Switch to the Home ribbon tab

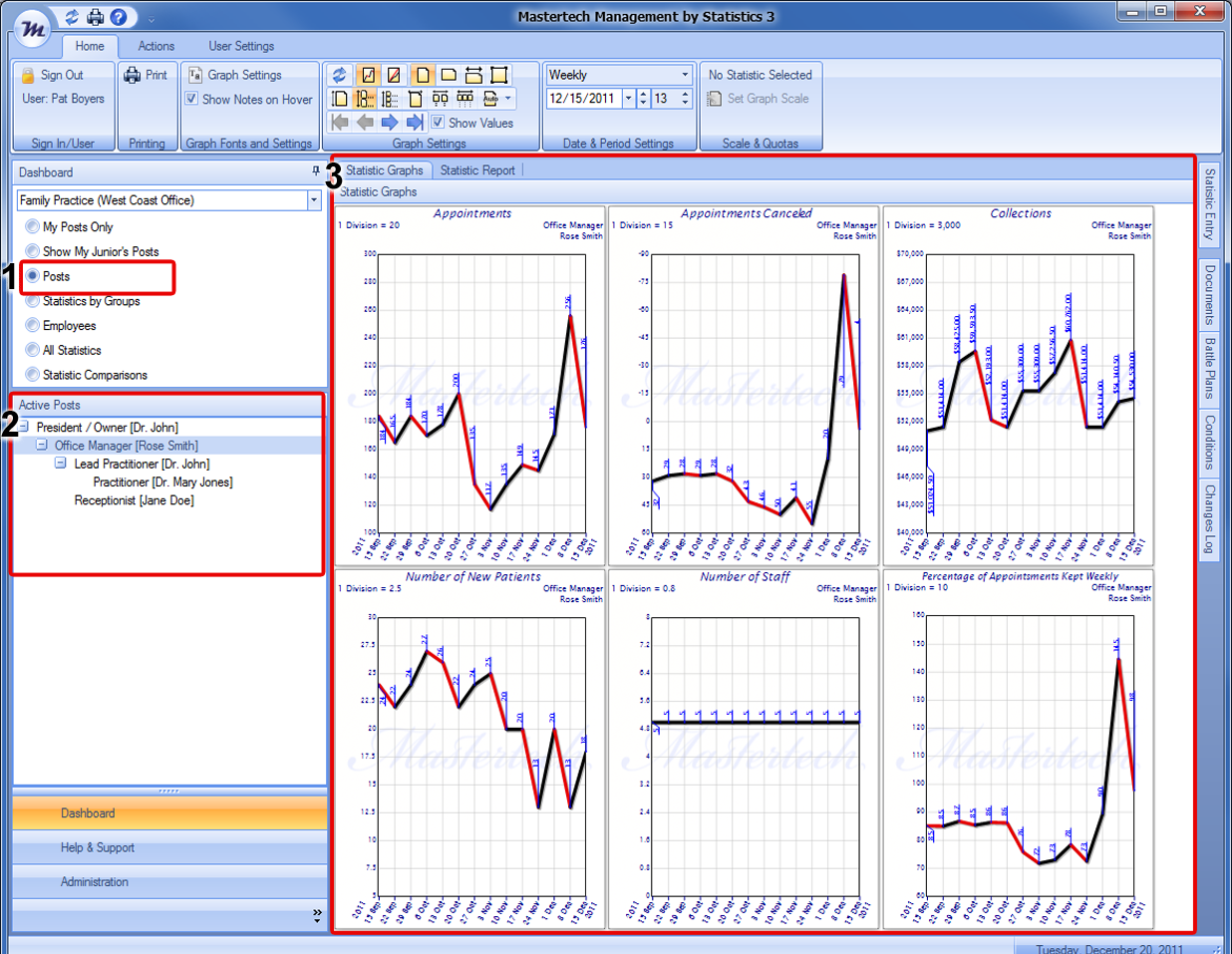click(90, 46)
